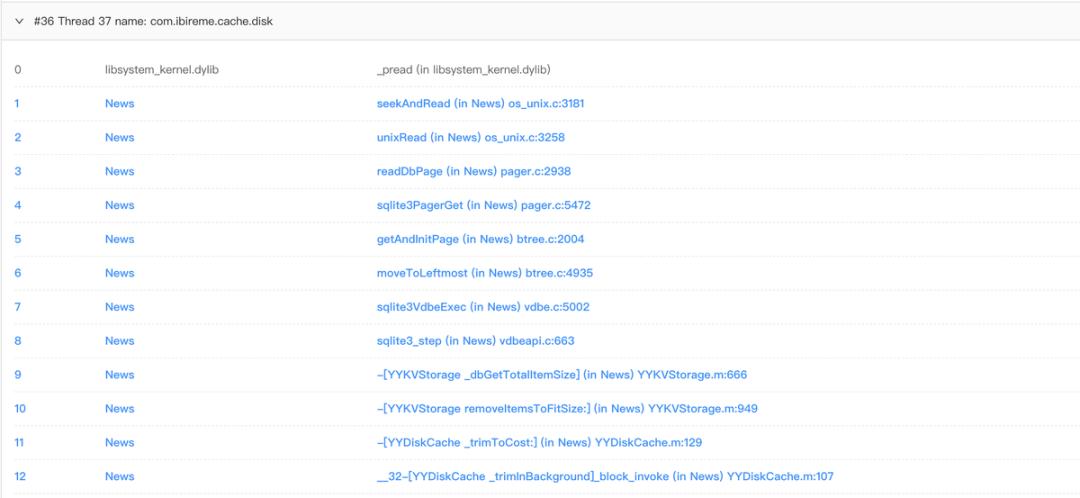Click frame number 5 of getAndInitPage row
The width and height of the screenshot is (1080, 498).
pyautogui.click(x=18, y=239)
